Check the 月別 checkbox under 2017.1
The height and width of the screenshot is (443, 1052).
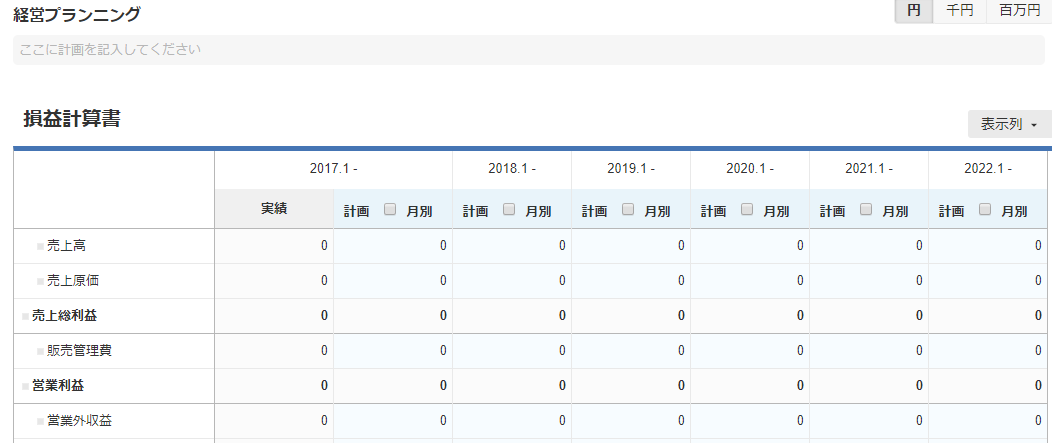point(390,209)
